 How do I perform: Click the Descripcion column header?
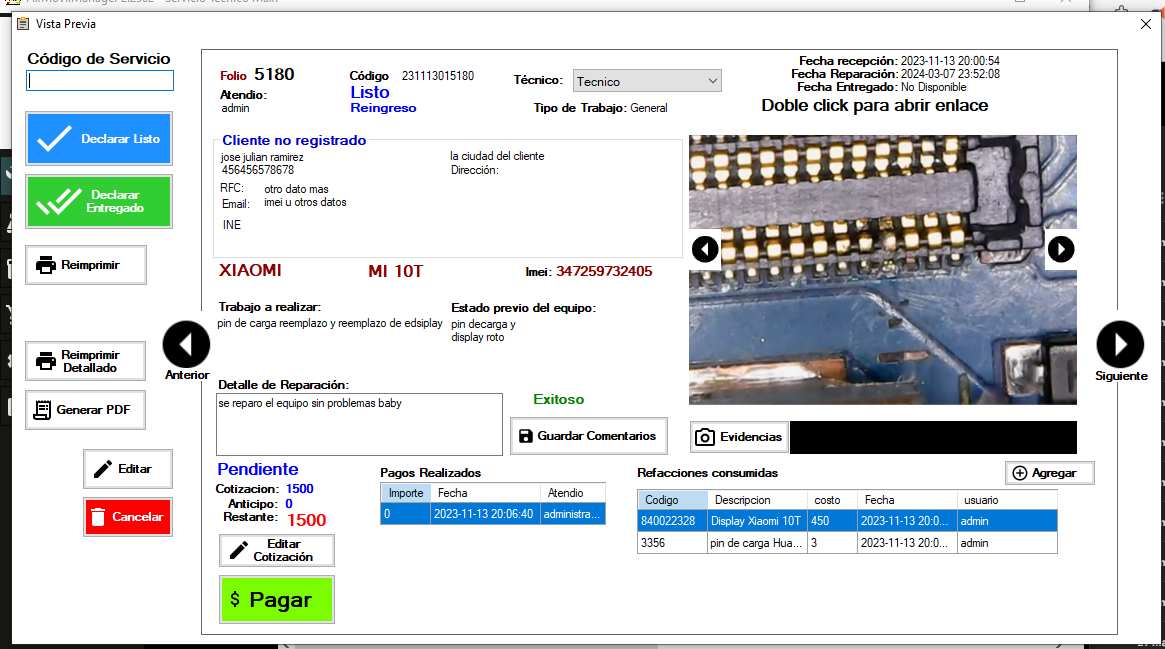(x=757, y=500)
